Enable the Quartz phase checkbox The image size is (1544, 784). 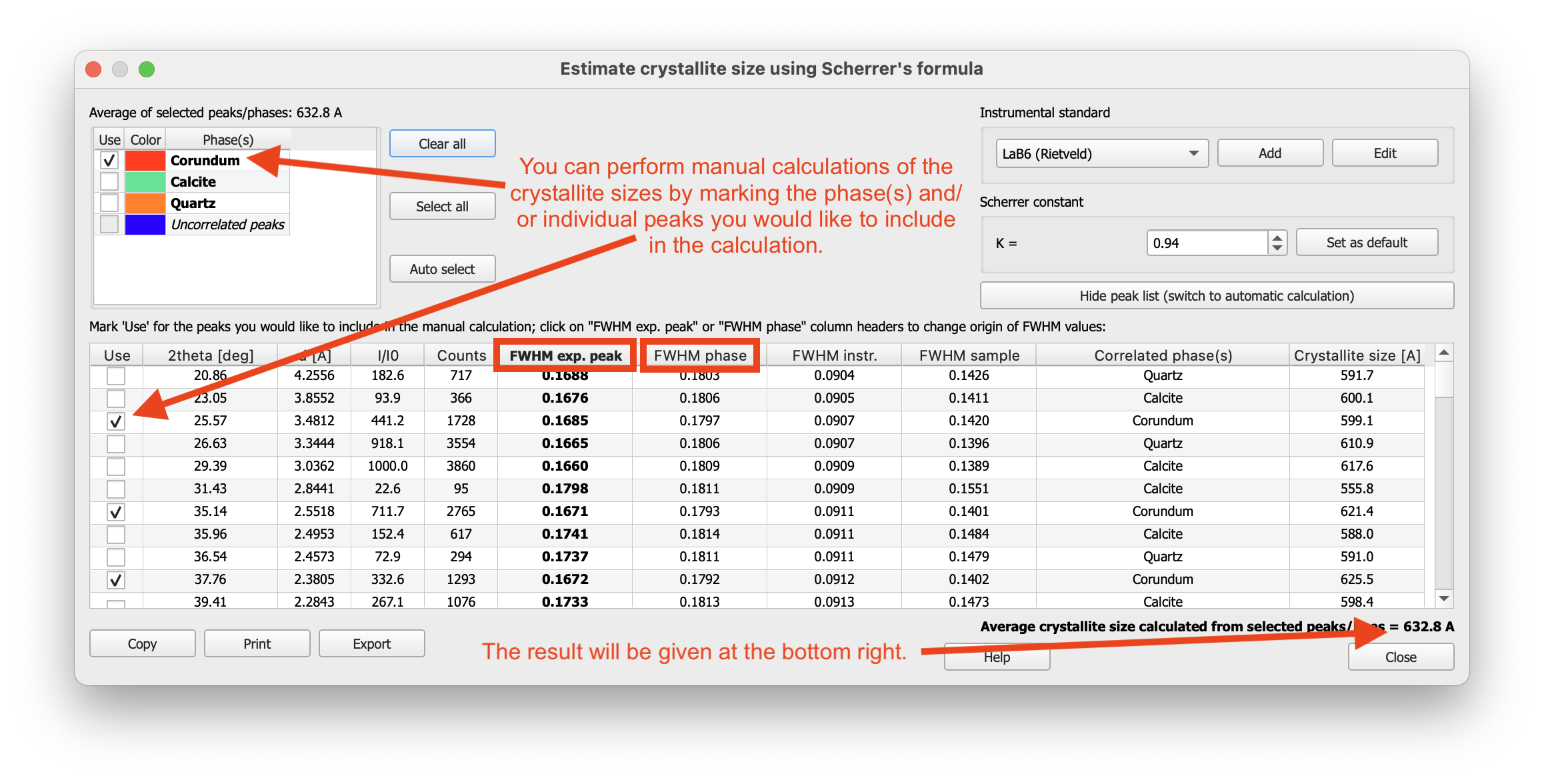click(x=109, y=203)
